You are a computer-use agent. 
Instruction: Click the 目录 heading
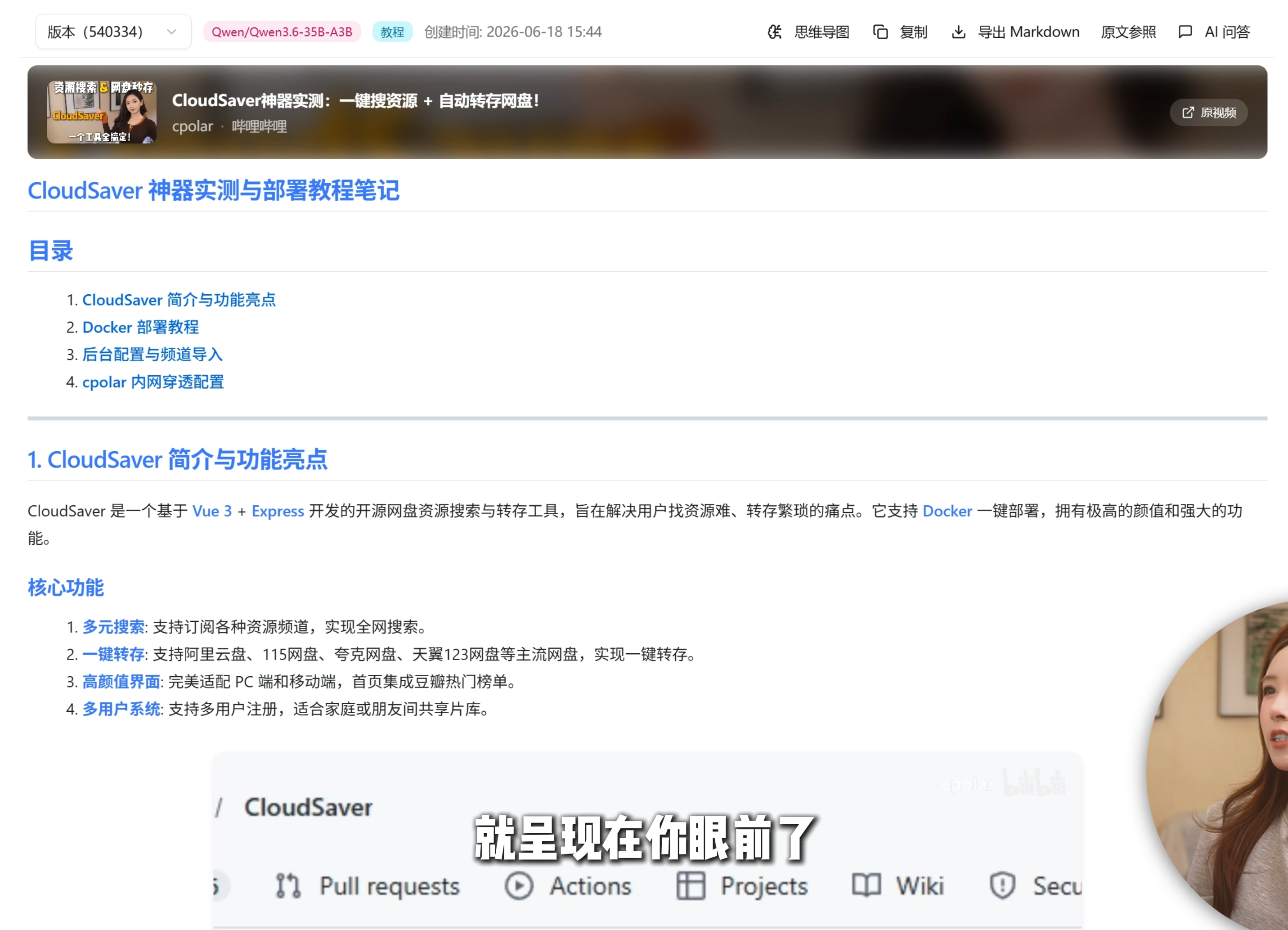[x=50, y=251]
